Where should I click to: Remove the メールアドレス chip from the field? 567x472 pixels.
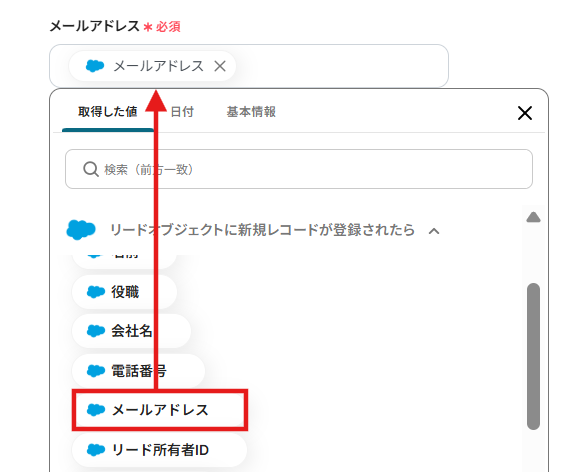220,66
